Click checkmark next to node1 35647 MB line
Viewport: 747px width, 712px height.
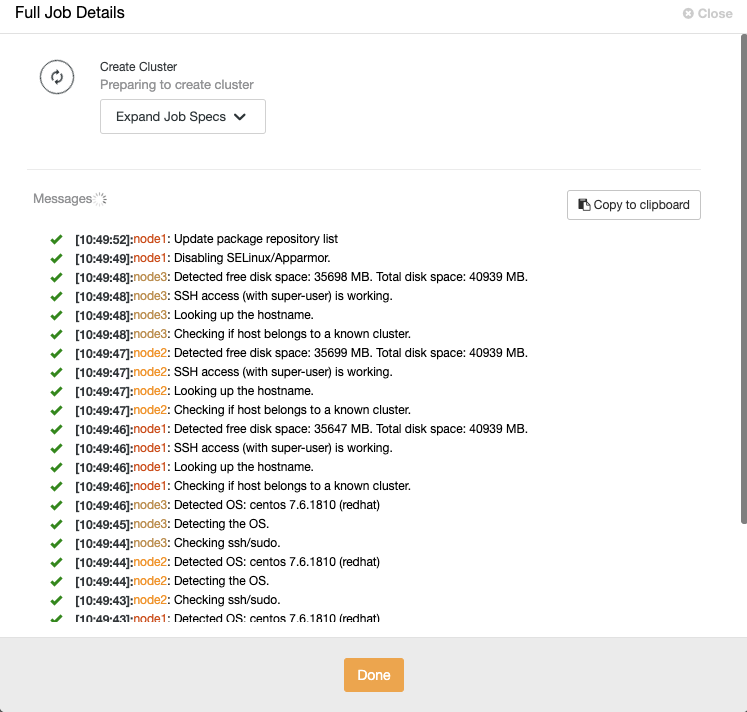click(x=56, y=430)
